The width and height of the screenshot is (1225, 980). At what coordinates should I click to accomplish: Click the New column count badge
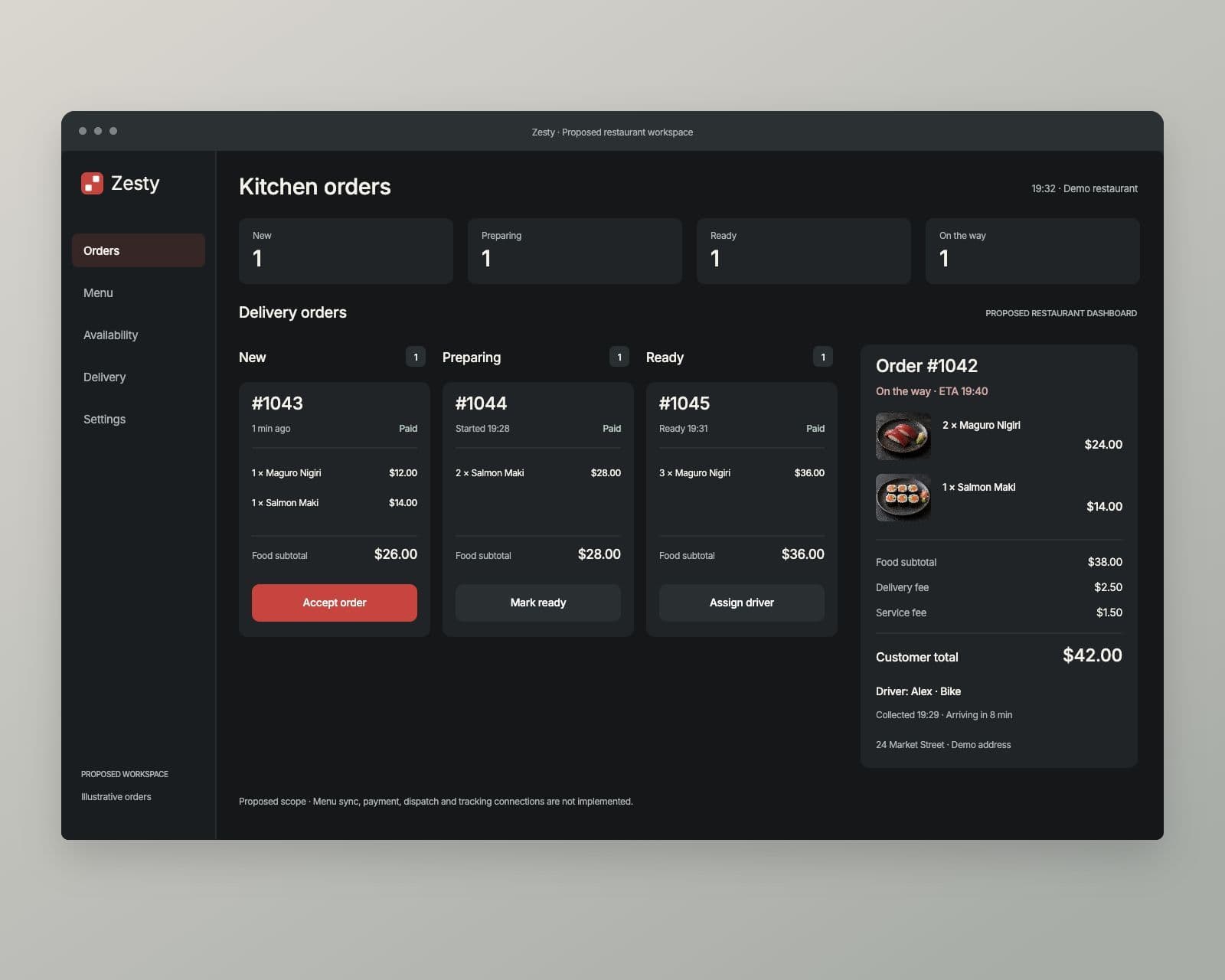coord(416,357)
